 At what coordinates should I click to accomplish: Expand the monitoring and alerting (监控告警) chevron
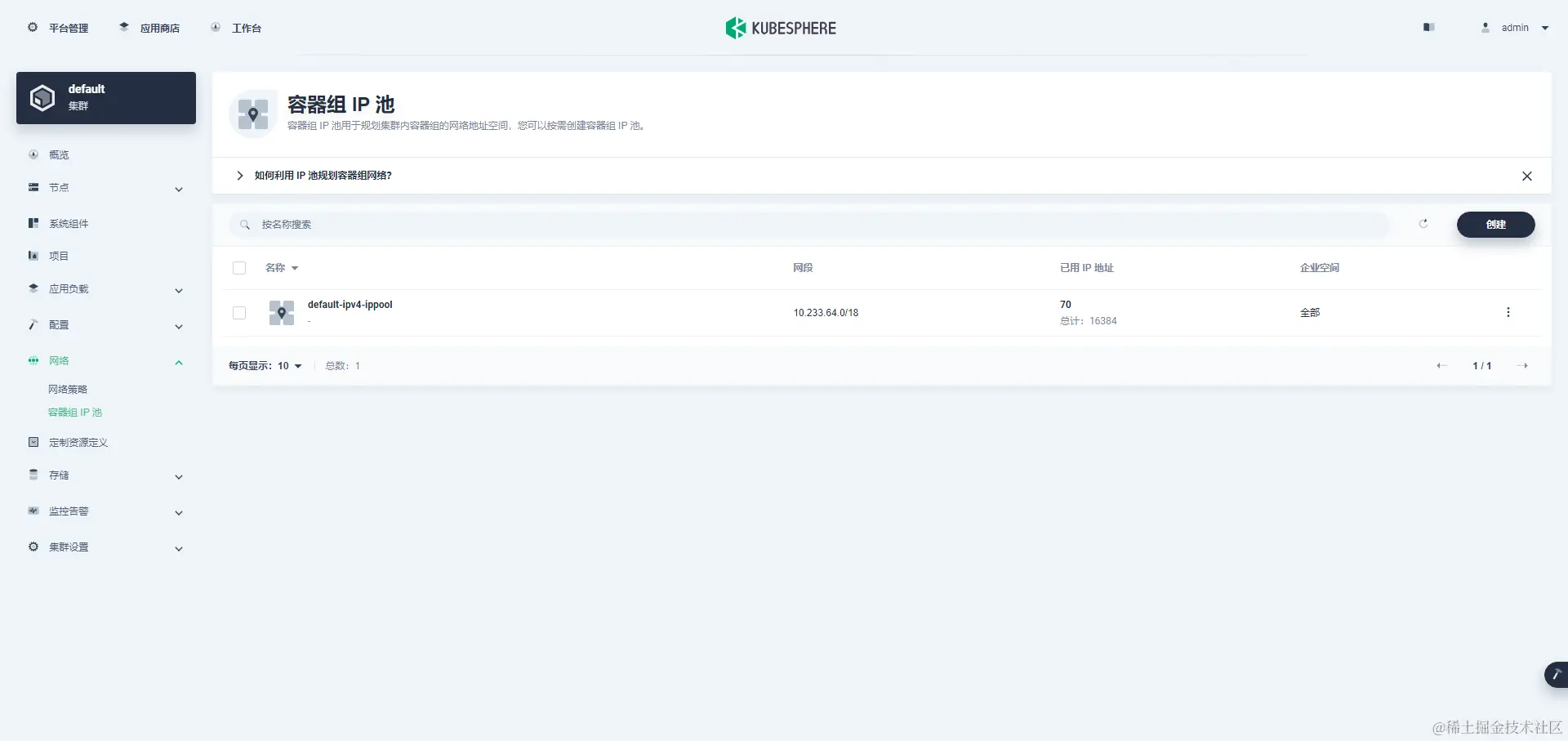coord(179,513)
